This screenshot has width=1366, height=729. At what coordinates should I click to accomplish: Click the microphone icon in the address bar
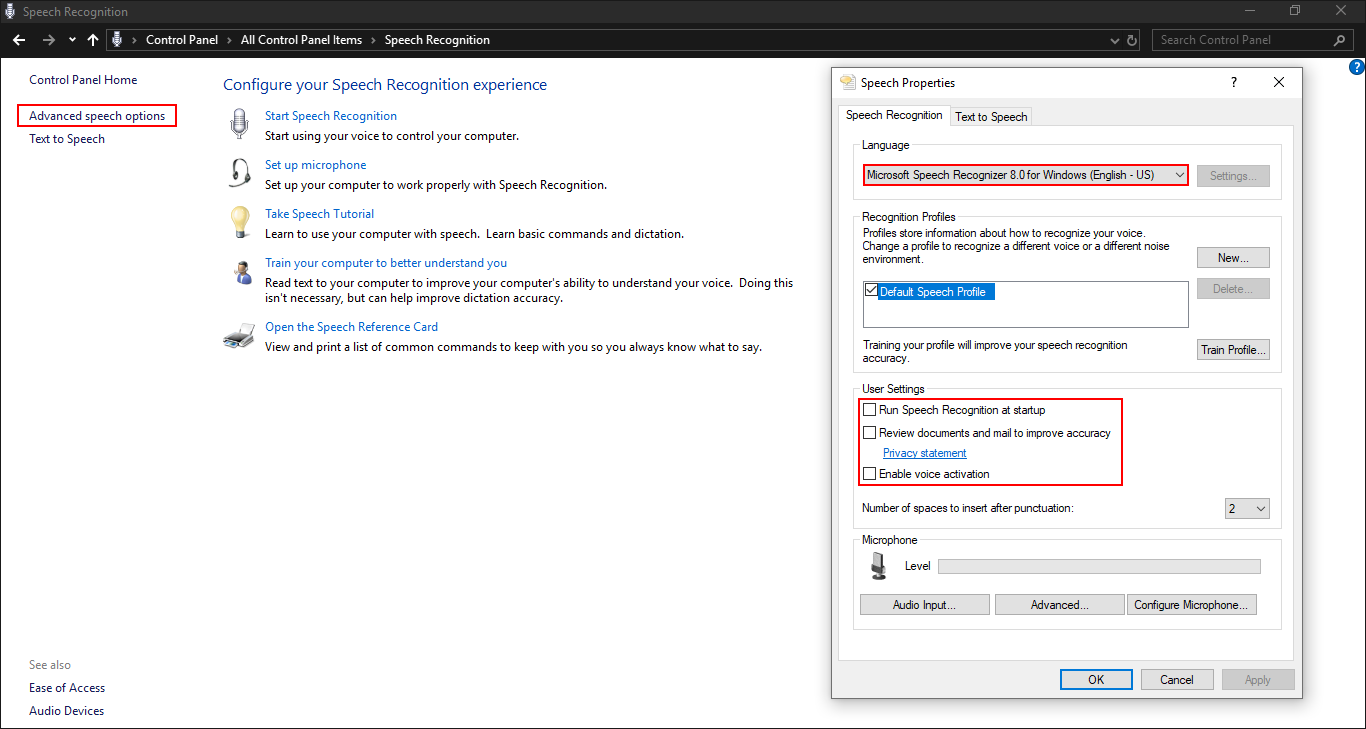(x=117, y=40)
